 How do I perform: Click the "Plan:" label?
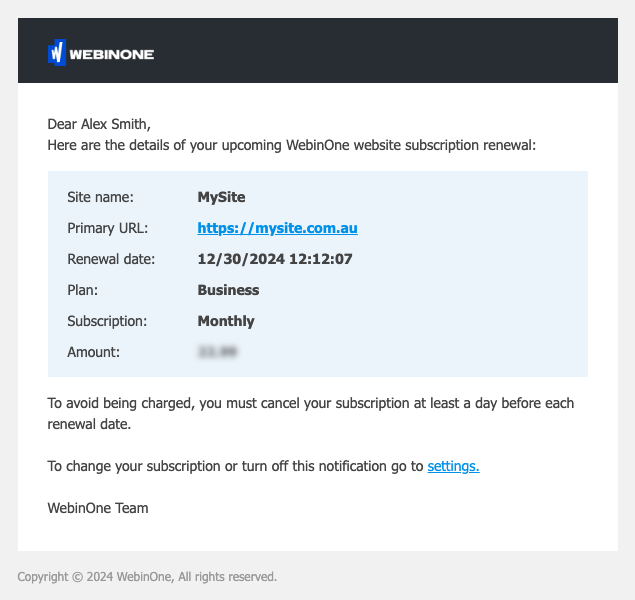click(83, 290)
